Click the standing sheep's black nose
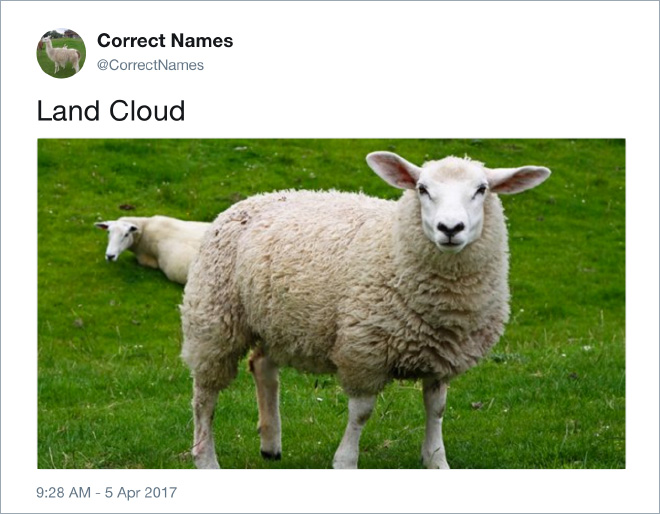Image resolution: width=660 pixels, height=514 pixels. 450,229
